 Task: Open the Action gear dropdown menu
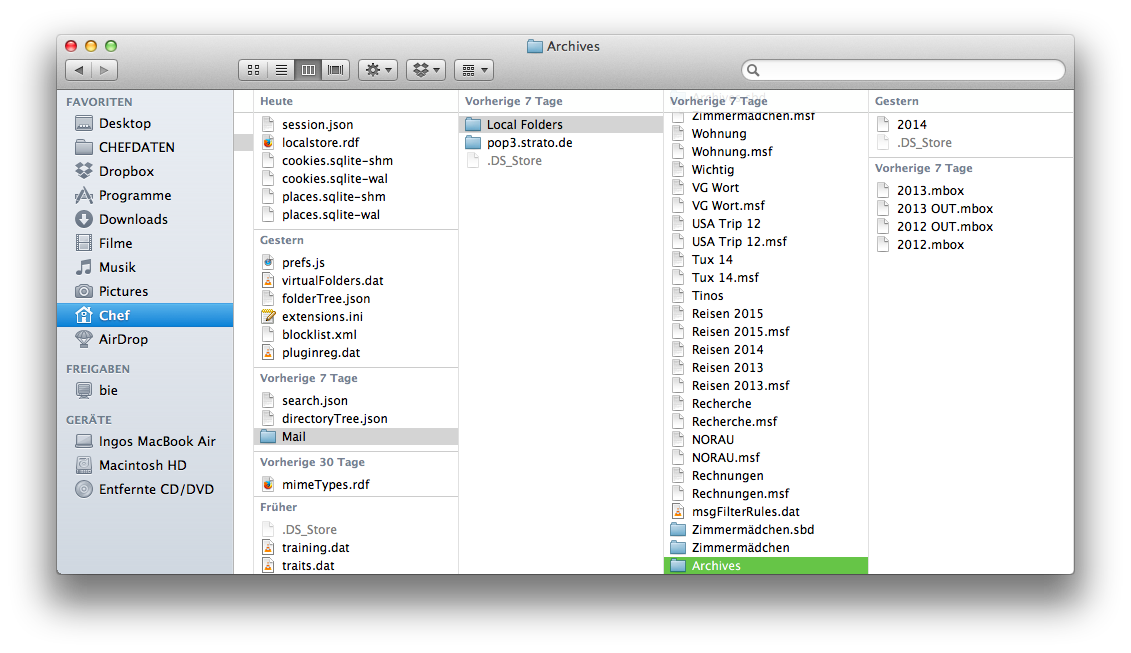[x=378, y=70]
